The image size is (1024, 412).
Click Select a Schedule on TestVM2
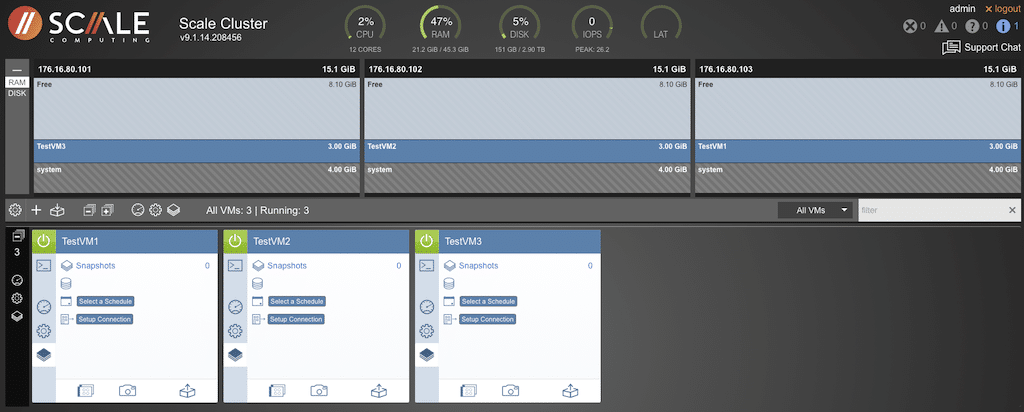[x=296, y=302]
